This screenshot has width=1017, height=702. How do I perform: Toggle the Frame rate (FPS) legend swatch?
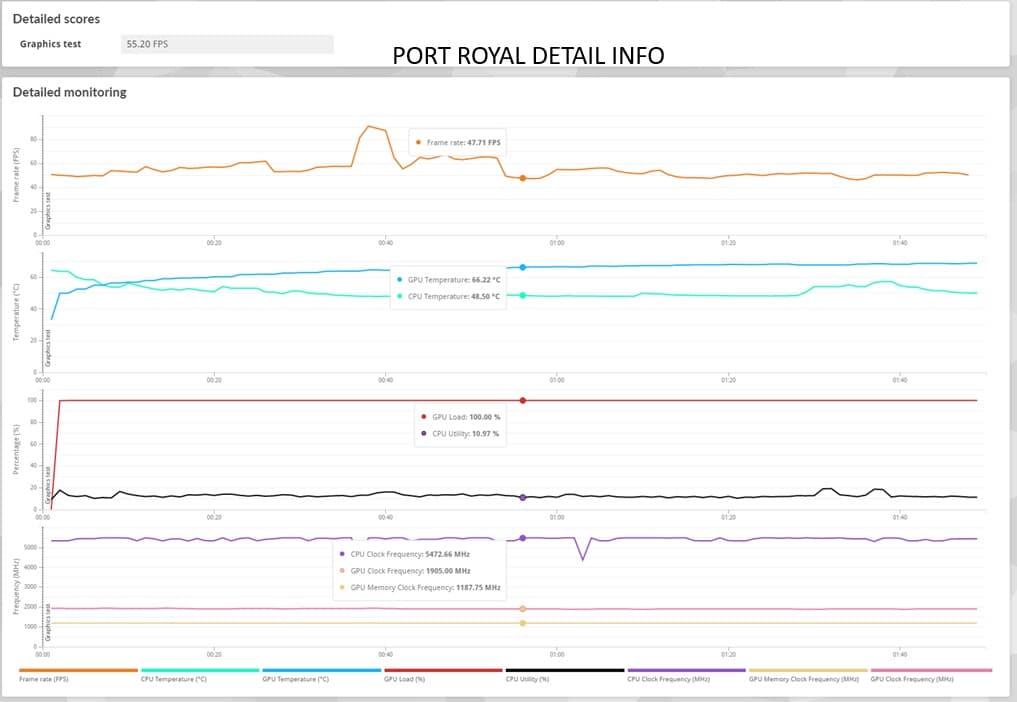point(78,670)
